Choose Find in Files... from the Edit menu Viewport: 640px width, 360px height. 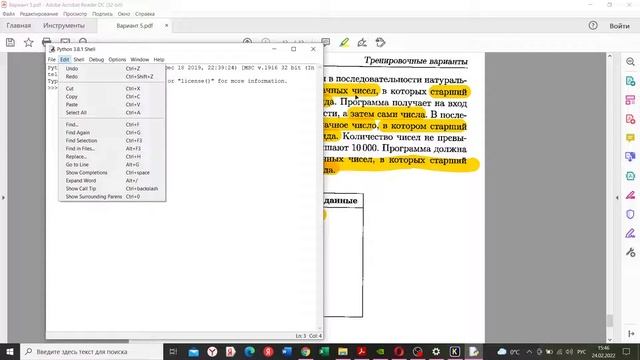point(112,149)
